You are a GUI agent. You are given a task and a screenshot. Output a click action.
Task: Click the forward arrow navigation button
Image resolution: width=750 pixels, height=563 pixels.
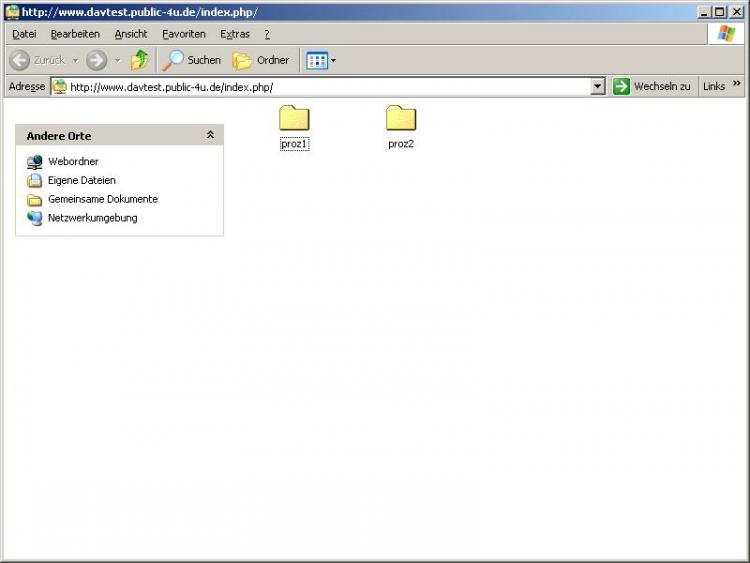tap(96, 60)
